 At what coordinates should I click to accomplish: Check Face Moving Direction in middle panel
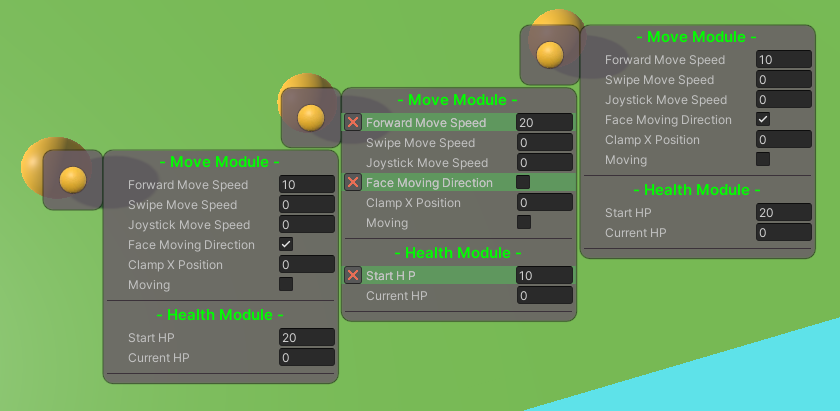523,182
